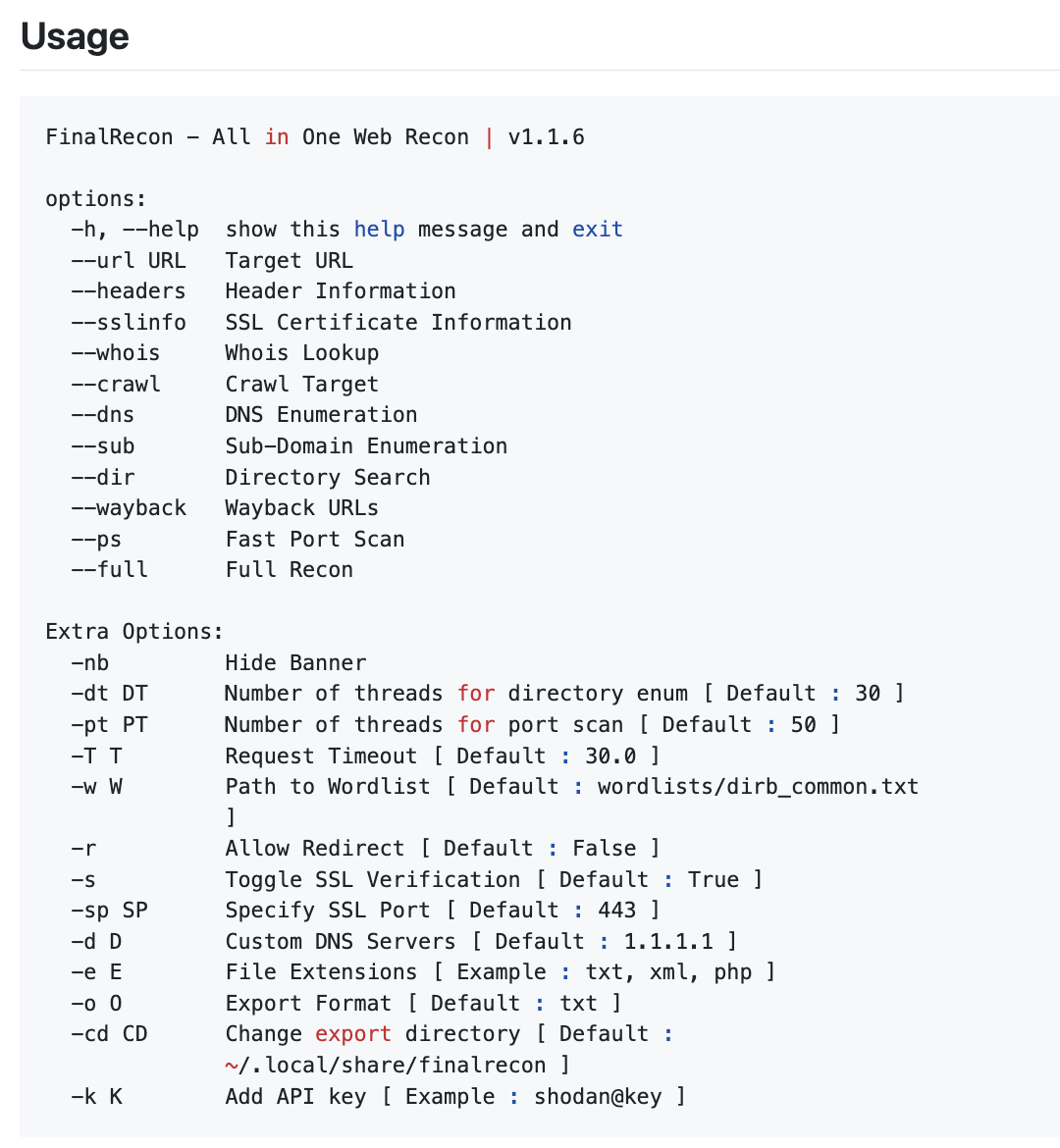Click the Allow Redirect description
This screenshot has width=1060, height=1148.
coord(314,848)
